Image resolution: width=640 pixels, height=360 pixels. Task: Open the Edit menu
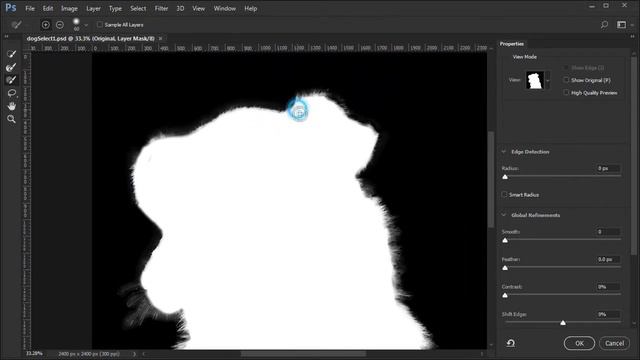click(x=48, y=8)
